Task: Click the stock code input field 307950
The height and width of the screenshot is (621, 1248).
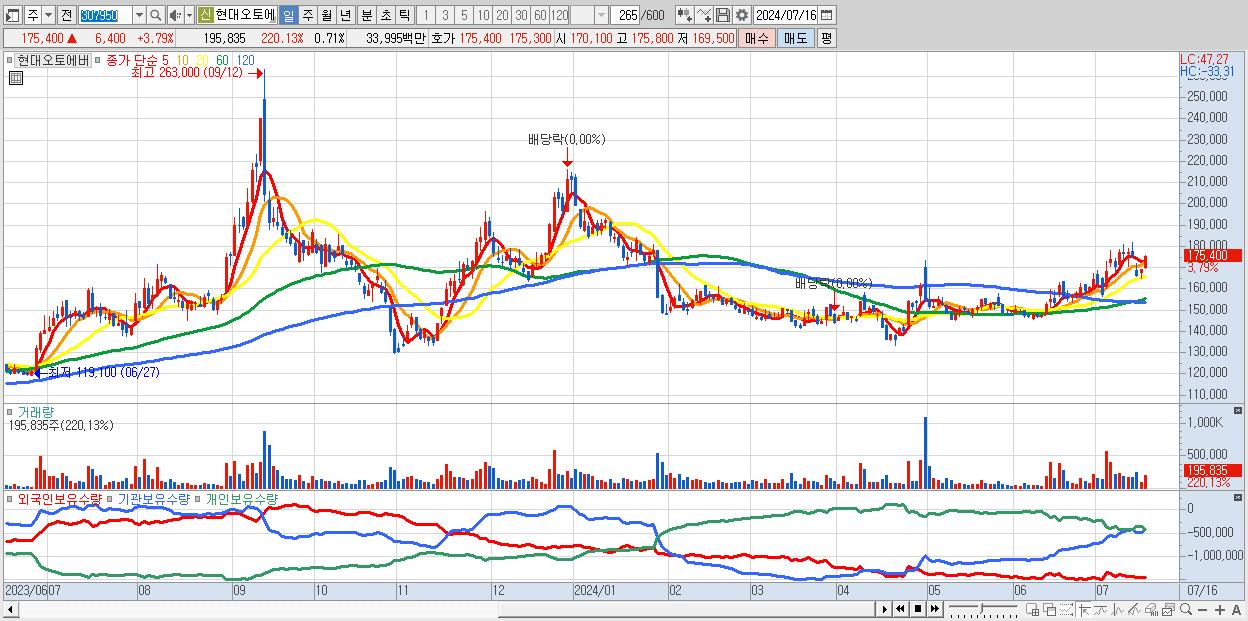Action: pyautogui.click(x=104, y=15)
